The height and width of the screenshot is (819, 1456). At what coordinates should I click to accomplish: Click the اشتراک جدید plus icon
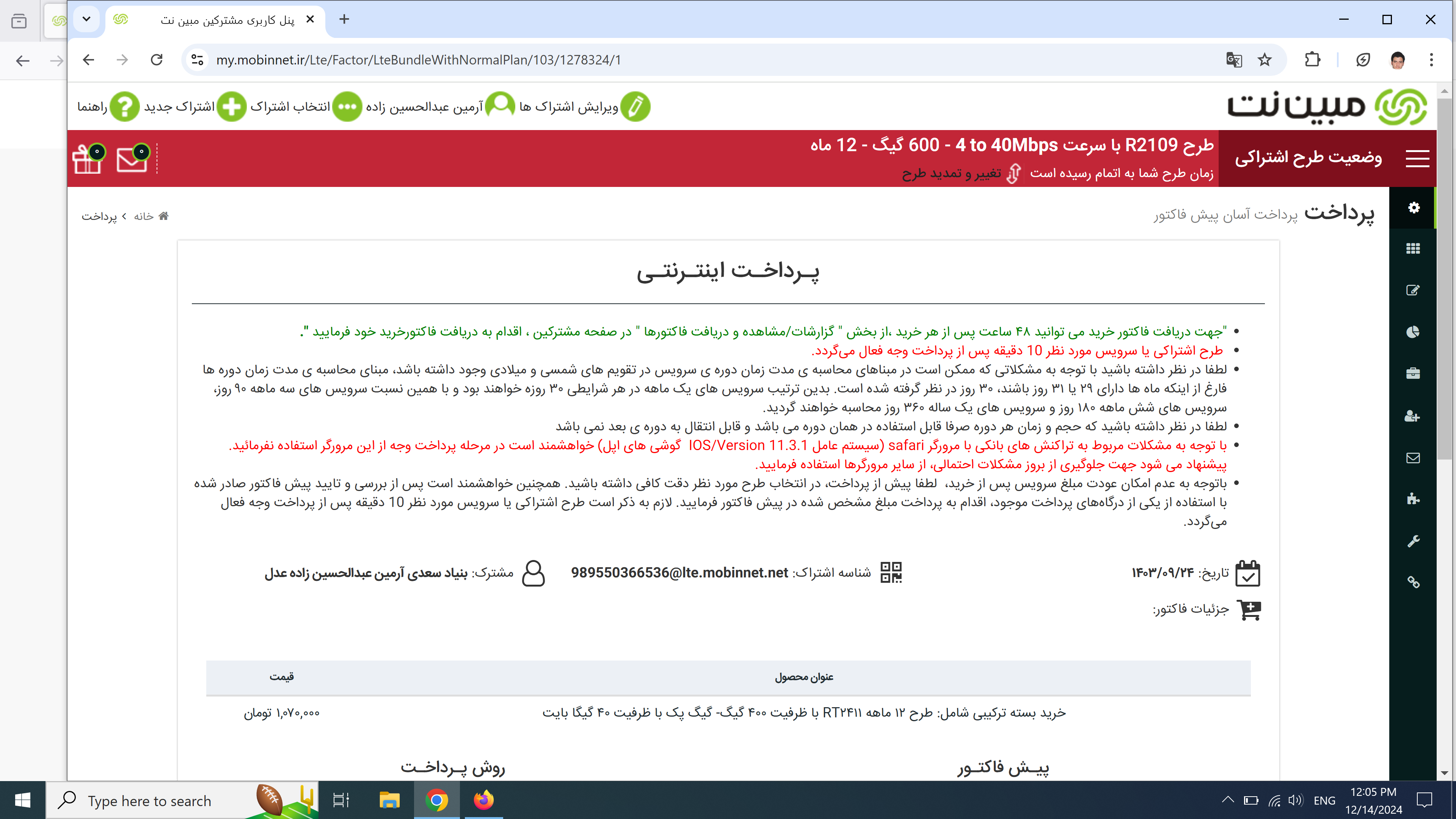232,106
